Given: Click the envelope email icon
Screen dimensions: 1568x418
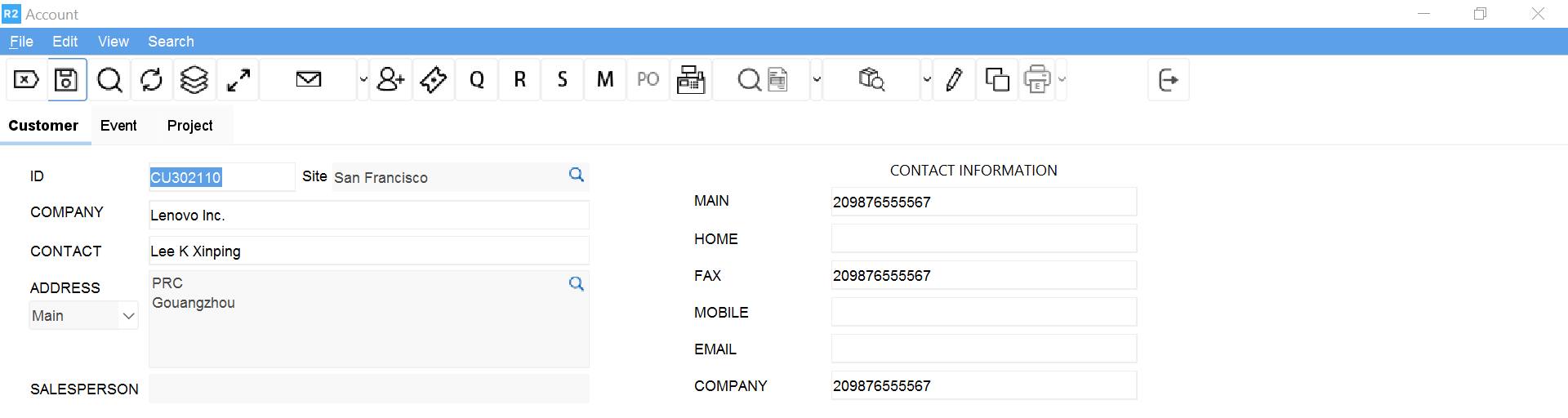Looking at the screenshot, I should (308, 80).
